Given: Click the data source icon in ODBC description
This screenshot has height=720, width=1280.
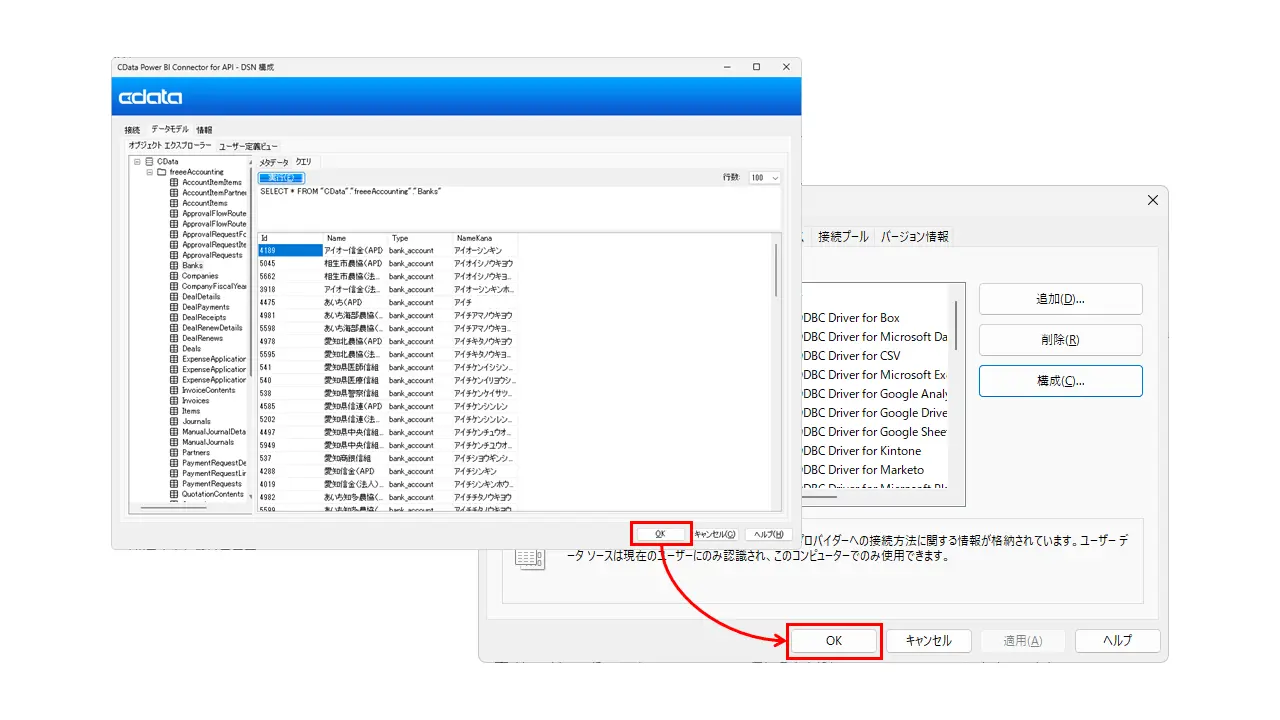Looking at the screenshot, I should [530, 558].
